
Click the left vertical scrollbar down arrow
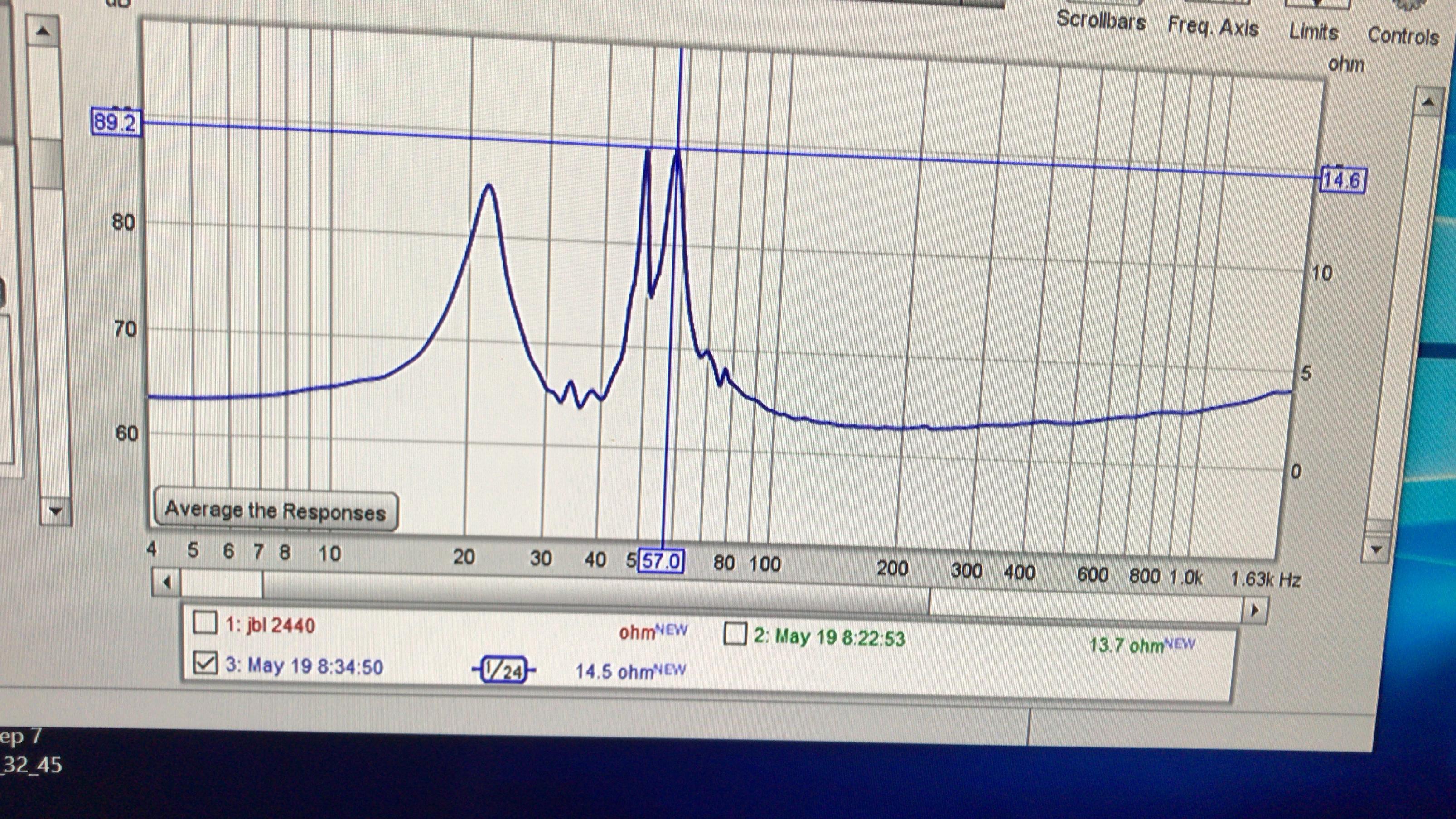tap(55, 511)
